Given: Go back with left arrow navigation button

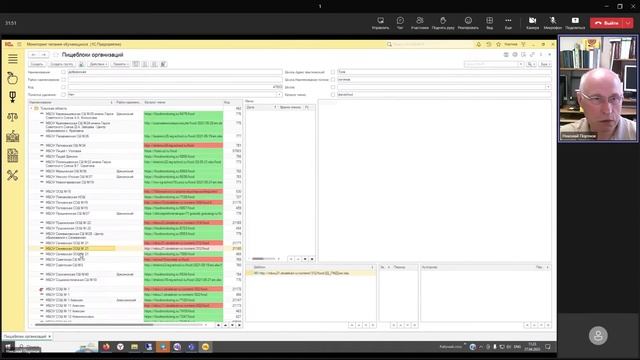Looking at the screenshot, I should pyautogui.click(x=34, y=55).
